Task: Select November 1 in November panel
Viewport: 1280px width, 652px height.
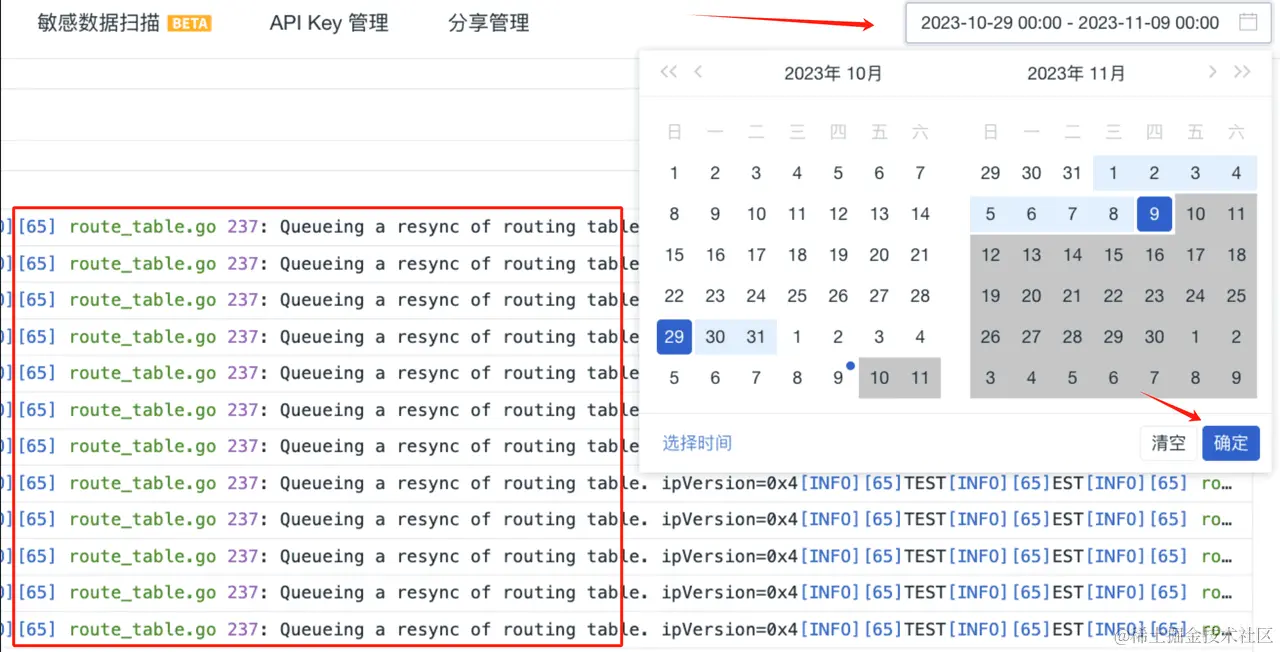Action: (1113, 173)
